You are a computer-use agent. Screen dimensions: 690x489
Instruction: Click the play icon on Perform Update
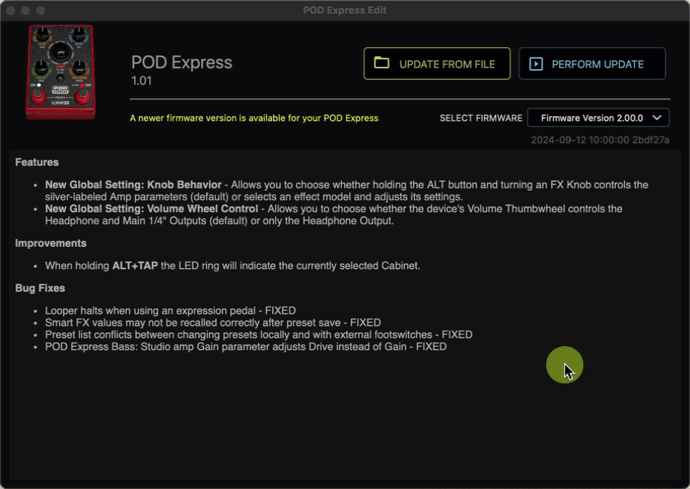pyautogui.click(x=536, y=64)
